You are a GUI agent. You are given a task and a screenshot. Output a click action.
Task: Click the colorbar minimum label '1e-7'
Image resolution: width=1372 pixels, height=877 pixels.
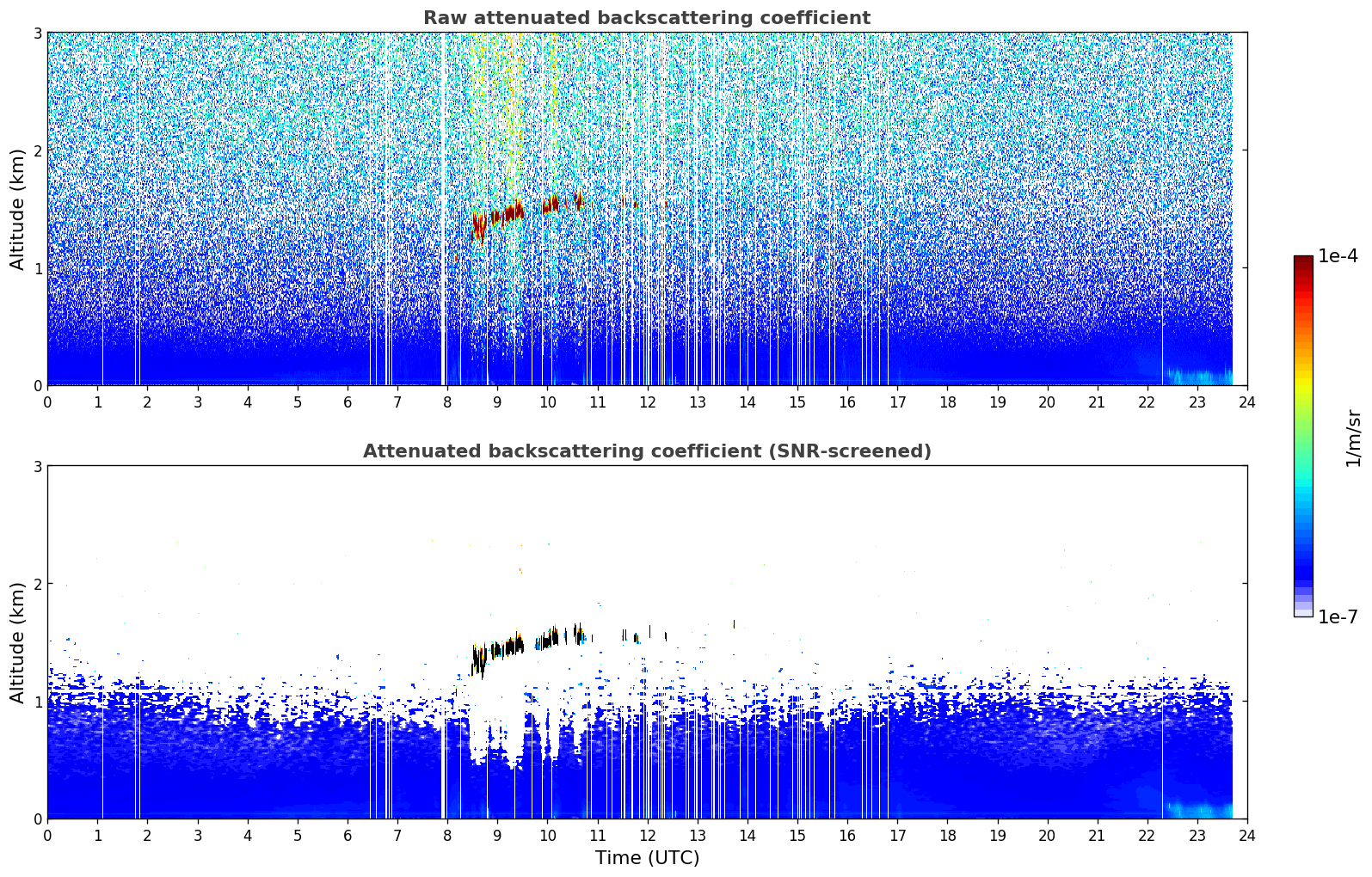[1338, 617]
